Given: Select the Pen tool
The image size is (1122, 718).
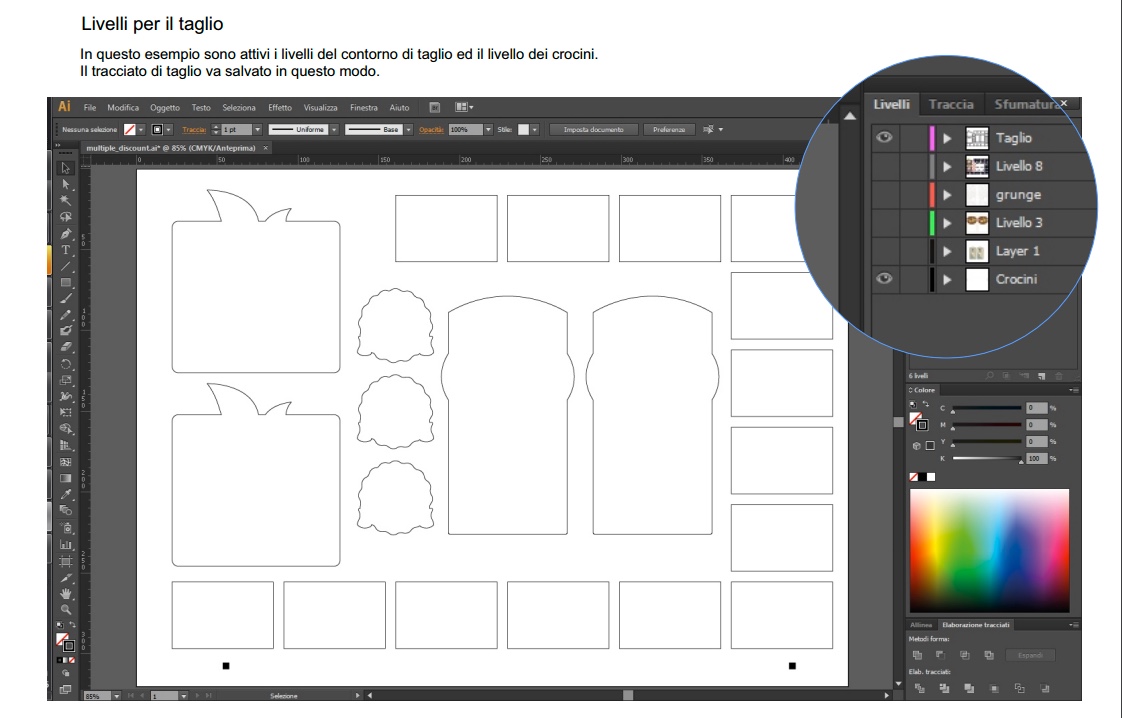Looking at the screenshot, I should [66, 234].
